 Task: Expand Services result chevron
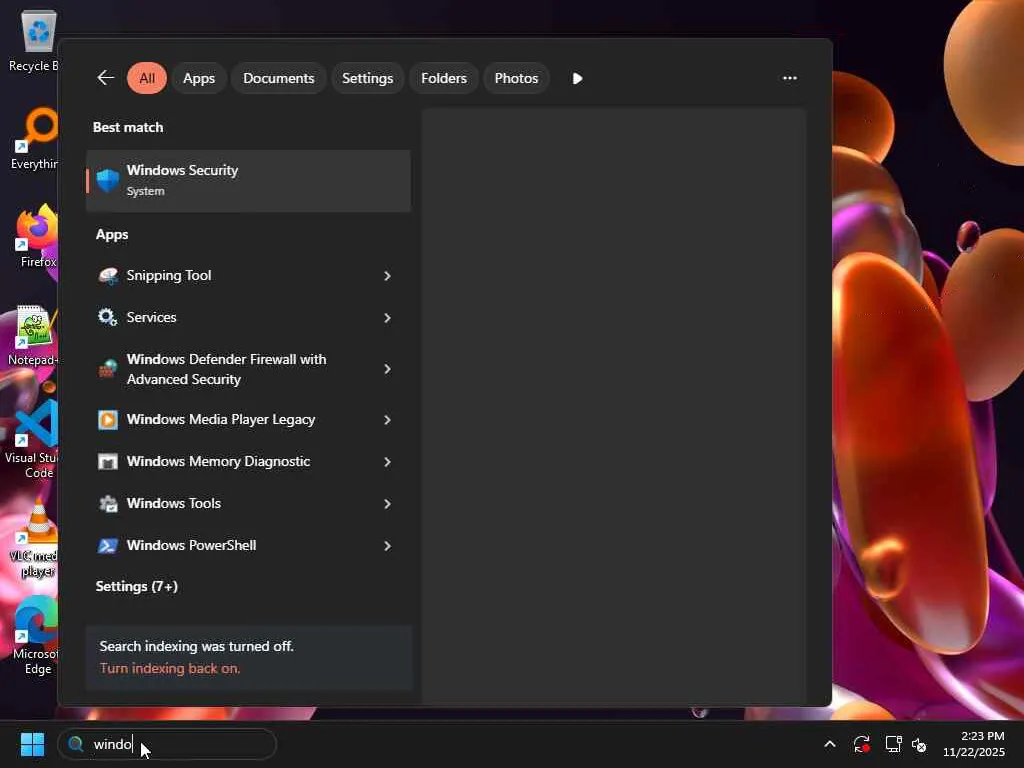387,318
